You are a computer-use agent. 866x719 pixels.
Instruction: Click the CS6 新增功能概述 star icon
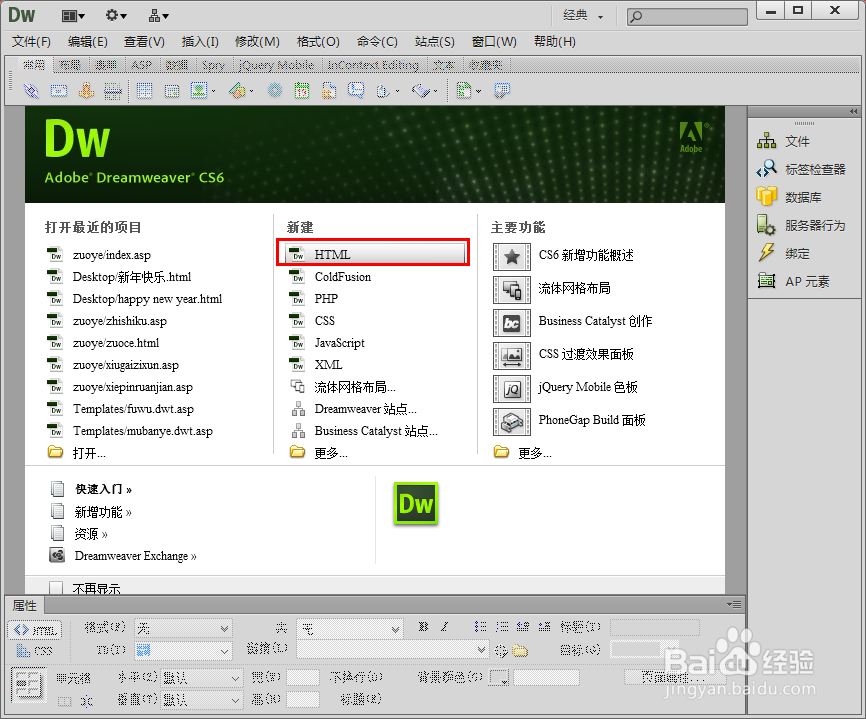point(512,256)
